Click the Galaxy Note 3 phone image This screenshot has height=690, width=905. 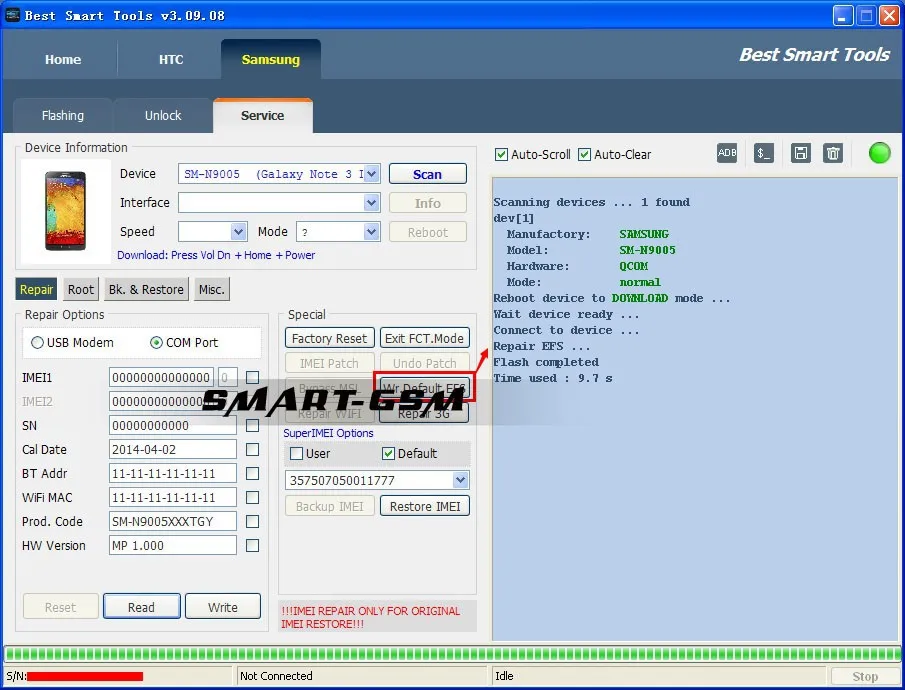tap(65, 211)
